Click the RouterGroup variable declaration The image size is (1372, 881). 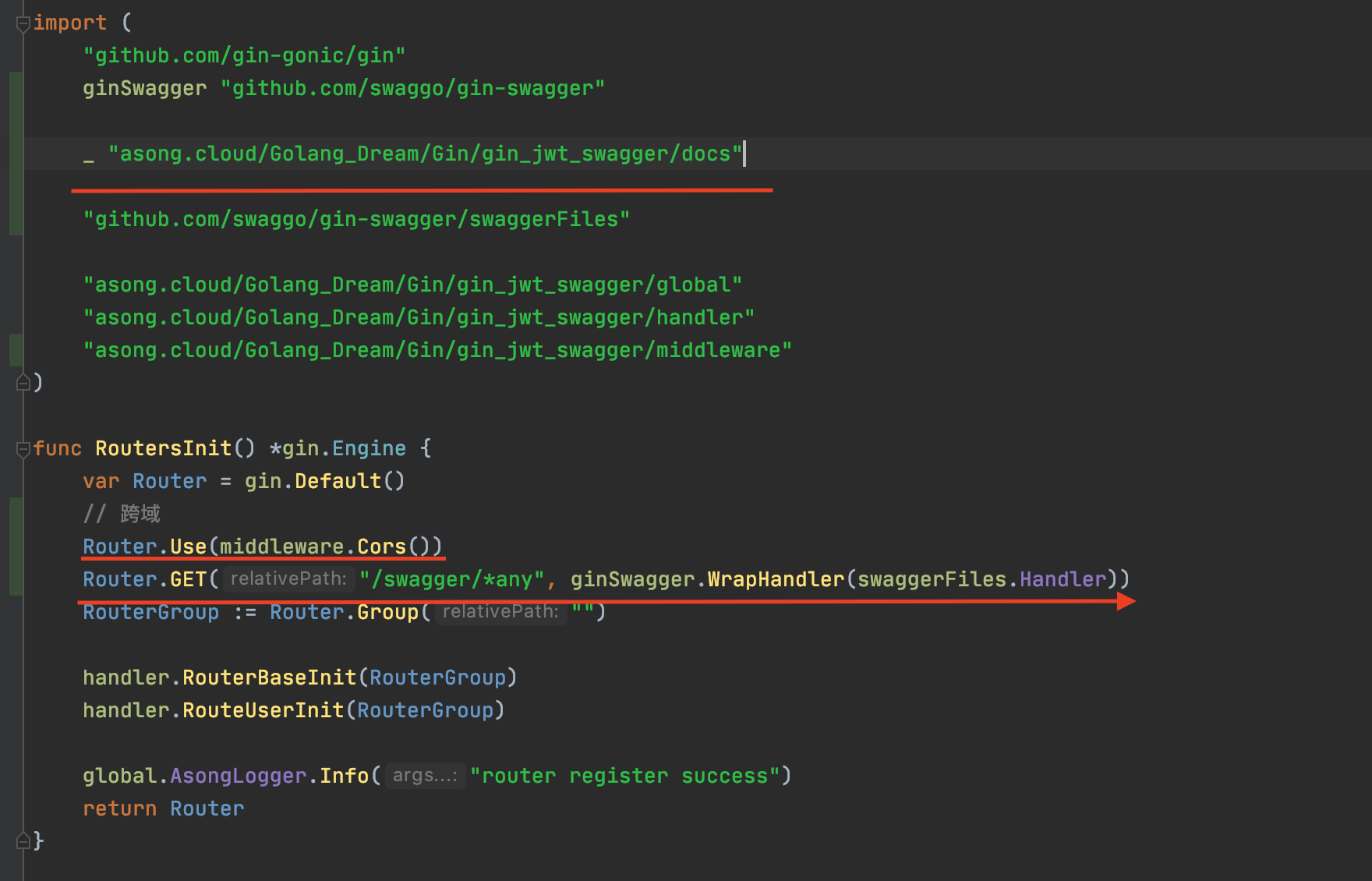(x=151, y=612)
